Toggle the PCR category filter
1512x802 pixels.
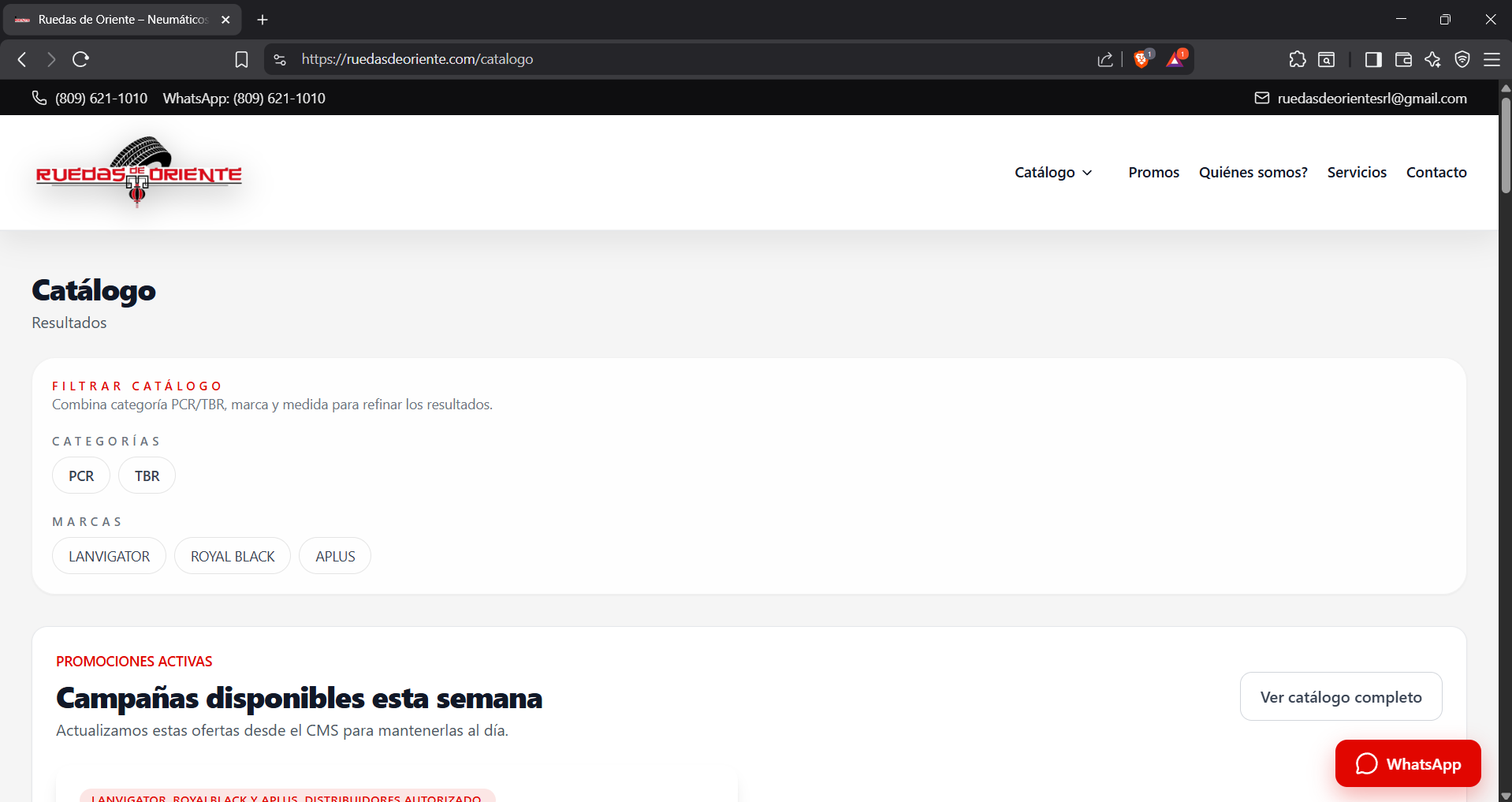click(81, 476)
